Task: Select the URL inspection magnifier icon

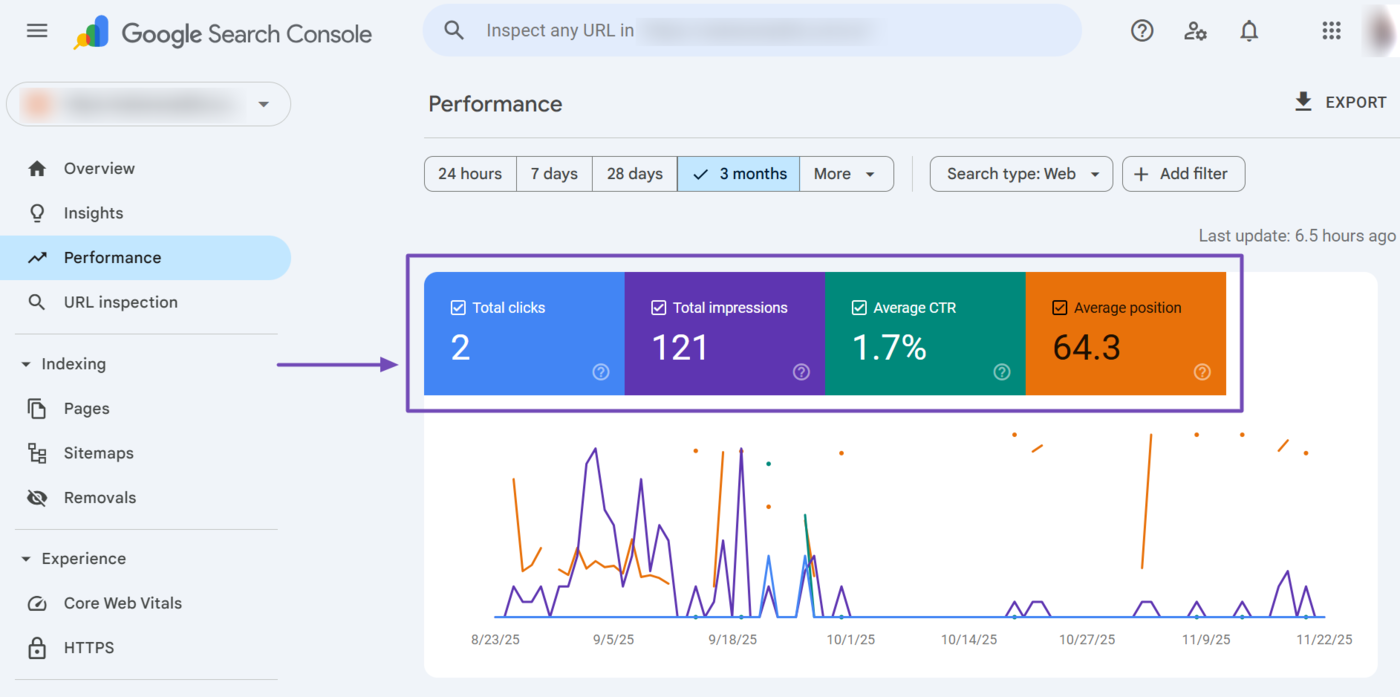Action: tap(34, 302)
